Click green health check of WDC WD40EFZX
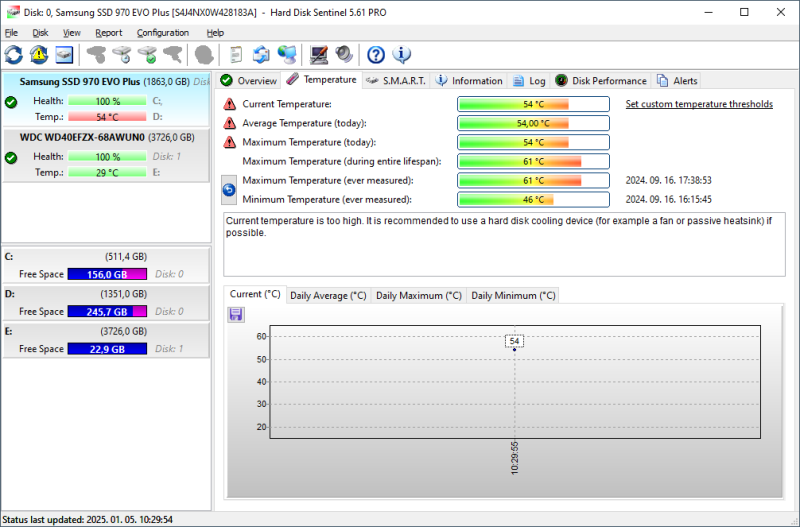The height and width of the screenshot is (527, 800). pyautogui.click(x=11, y=158)
